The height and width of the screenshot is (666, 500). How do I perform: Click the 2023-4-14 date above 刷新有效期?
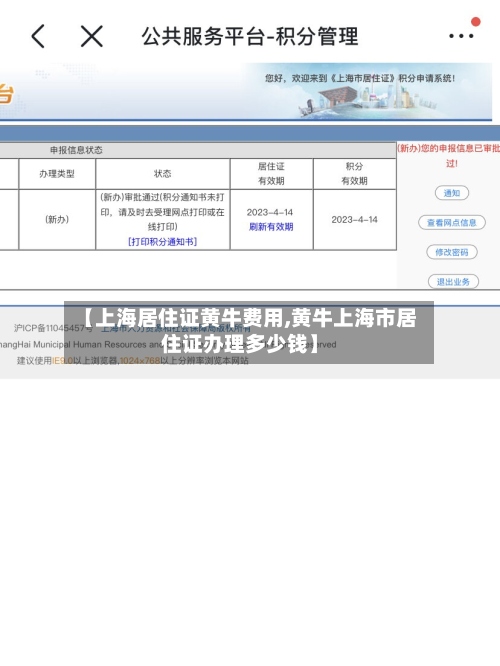[270, 212]
